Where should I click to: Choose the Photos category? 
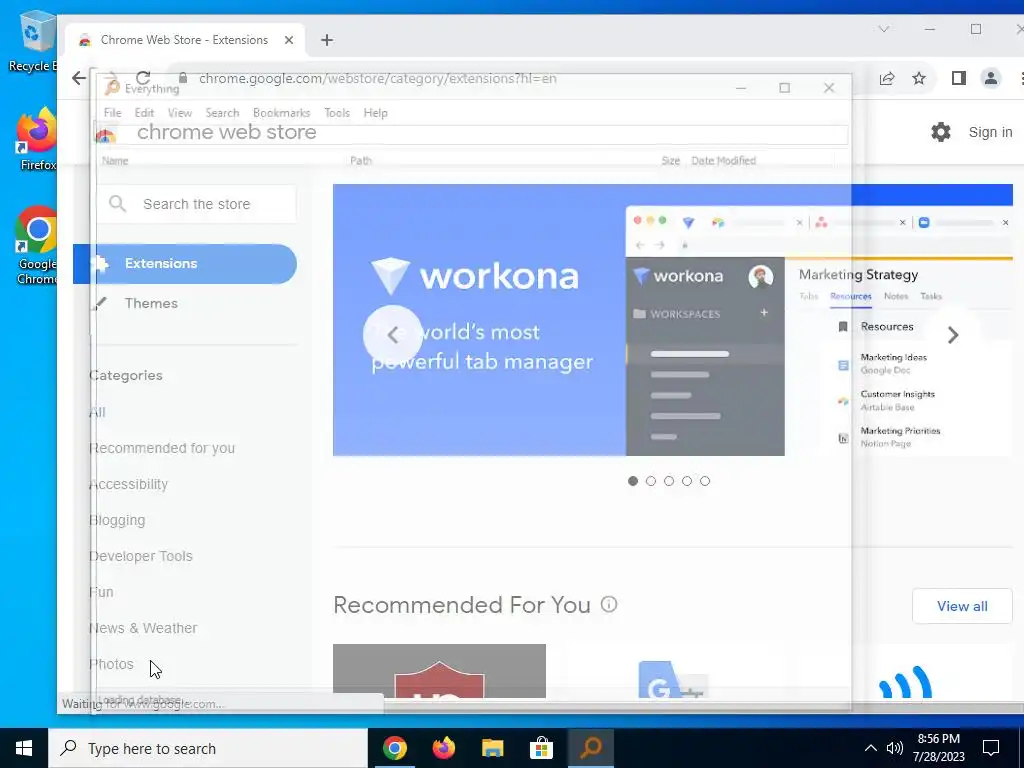pos(111,664)
